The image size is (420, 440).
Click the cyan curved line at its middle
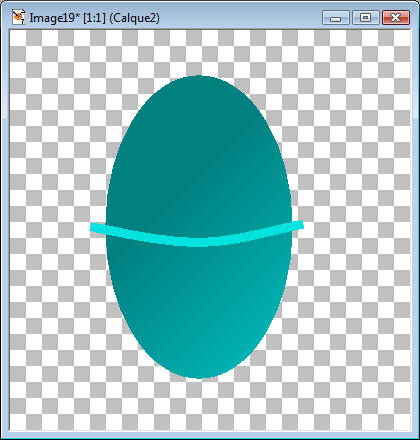199,242
